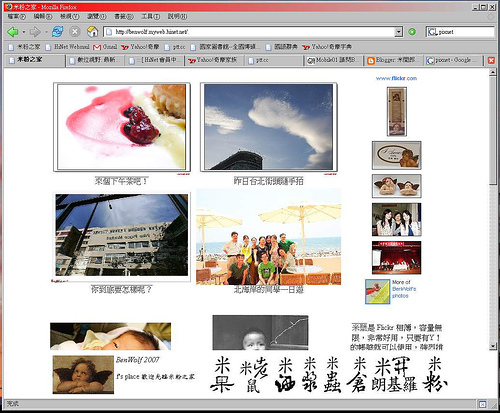Click the vertical scrollbar thumb
Screen dimensions: 500x413
point(493,130)
